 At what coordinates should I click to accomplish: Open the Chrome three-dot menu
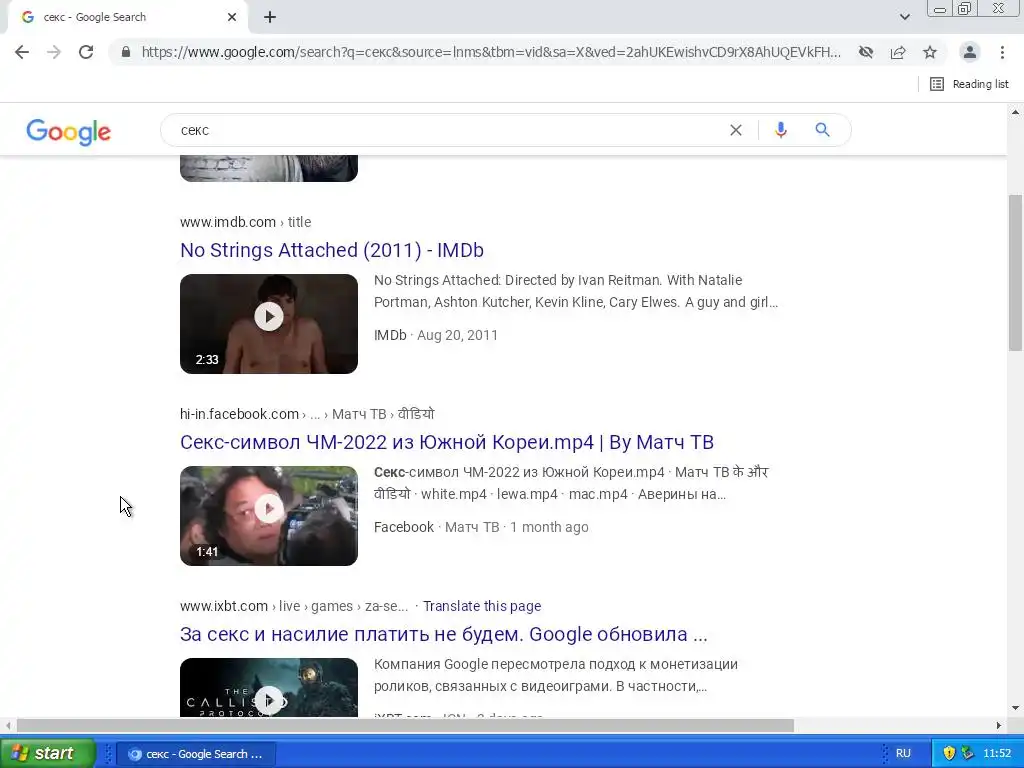pyautogui.click(x=1002, y=52)
